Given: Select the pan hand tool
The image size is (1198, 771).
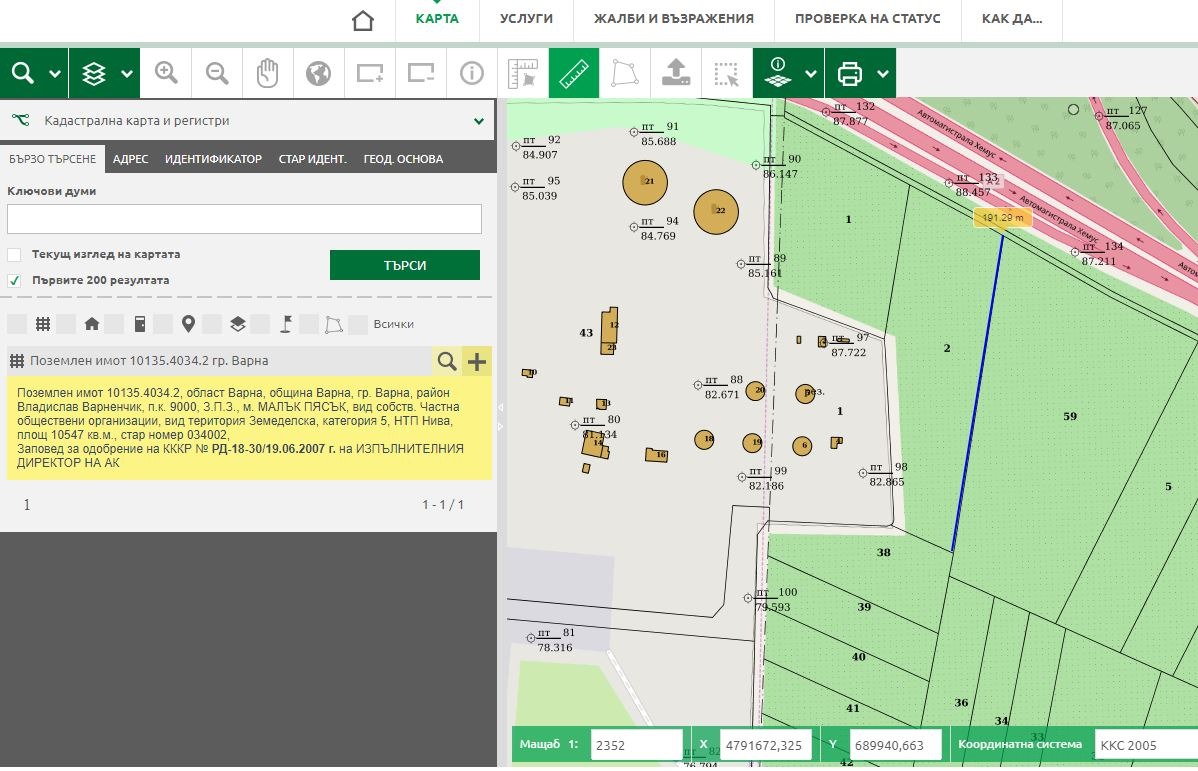Looking at the screenshot, I should click(267, 73).
